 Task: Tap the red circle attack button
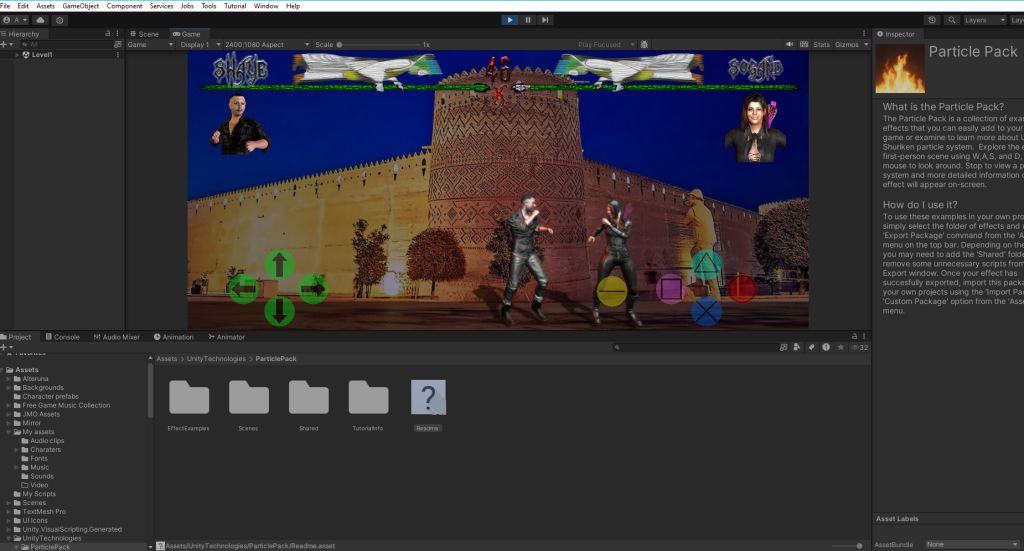[x=742, y=289]
